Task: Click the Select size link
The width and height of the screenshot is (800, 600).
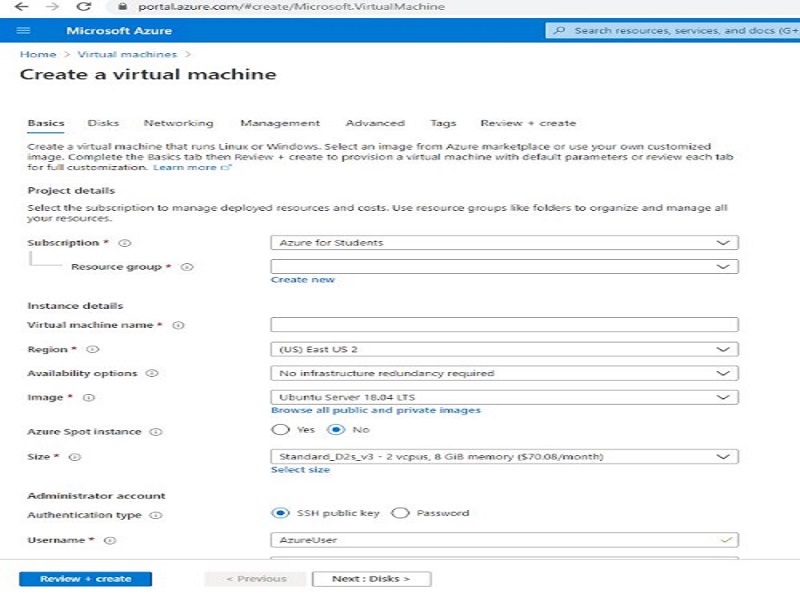Action: [300, 469]
